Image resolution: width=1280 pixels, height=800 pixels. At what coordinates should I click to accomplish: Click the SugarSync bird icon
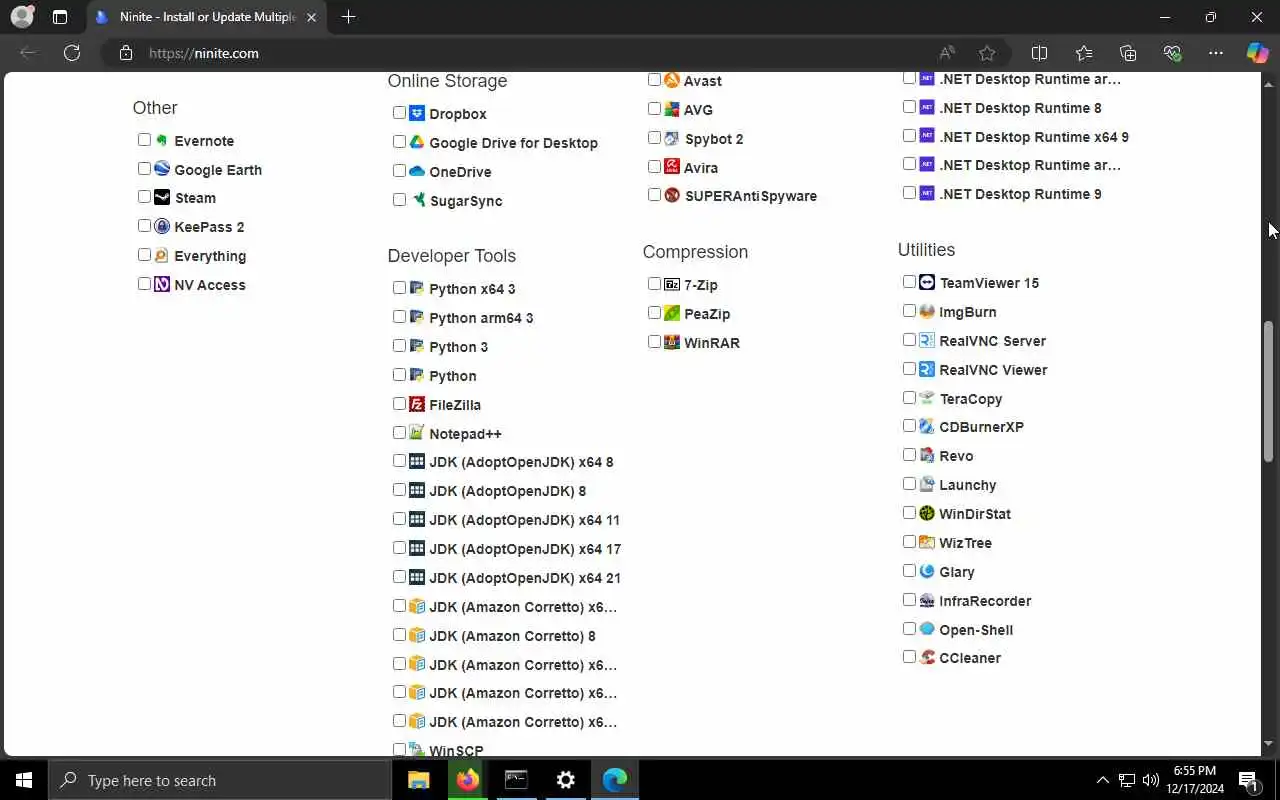(x=417, y=201)
